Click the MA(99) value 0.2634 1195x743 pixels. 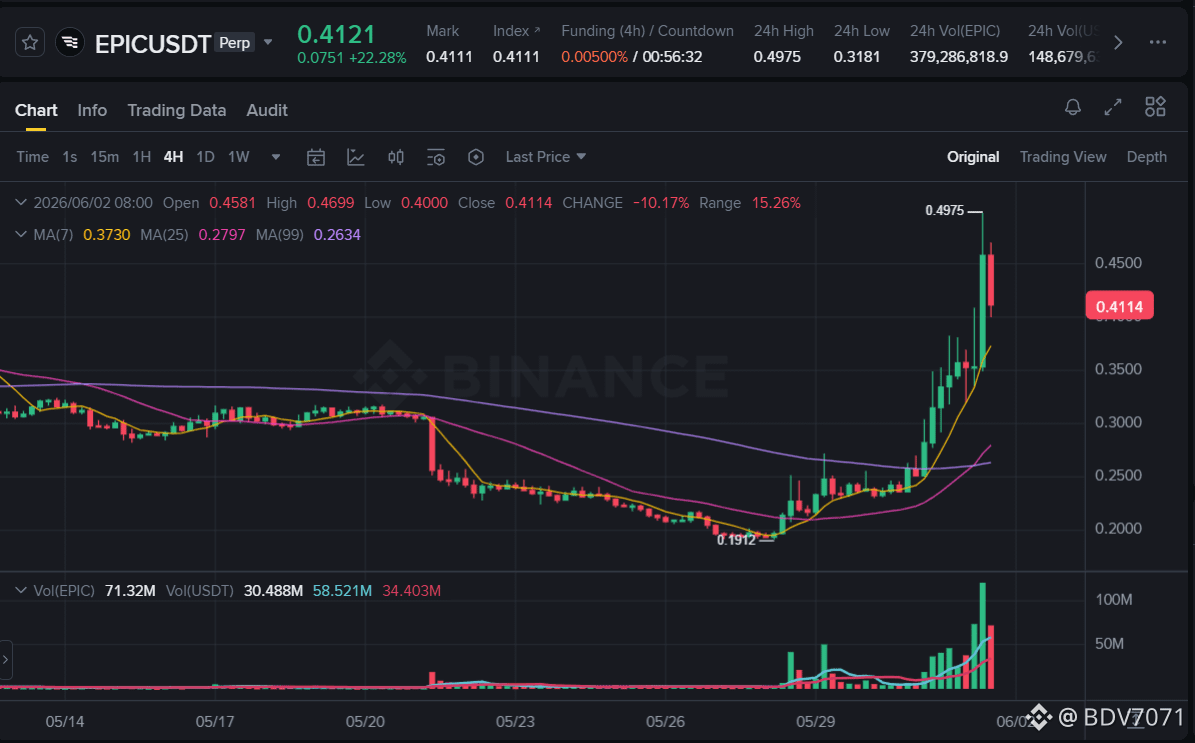coord(337,235)
